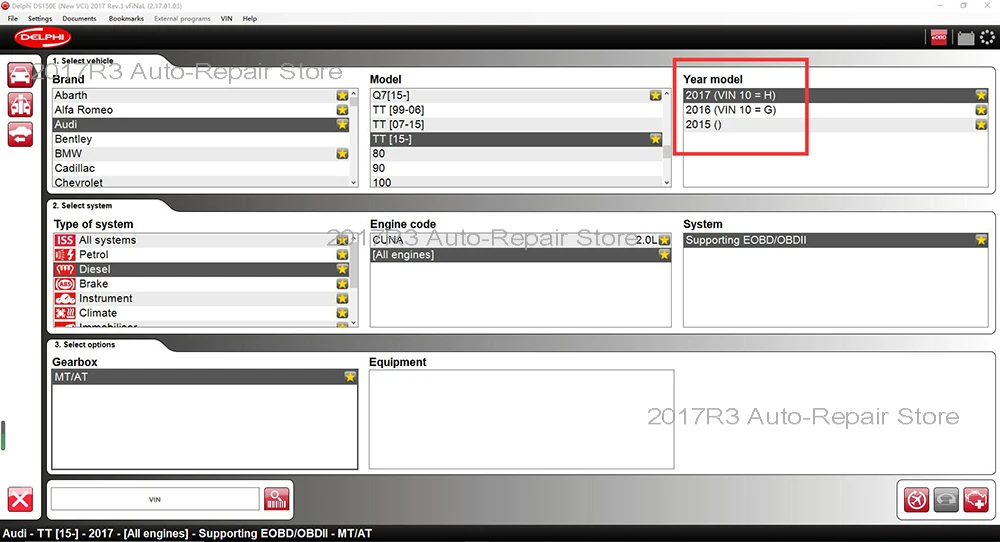Select the [All engines] row
Viewport: 1000px width, 542px height.
520,254
